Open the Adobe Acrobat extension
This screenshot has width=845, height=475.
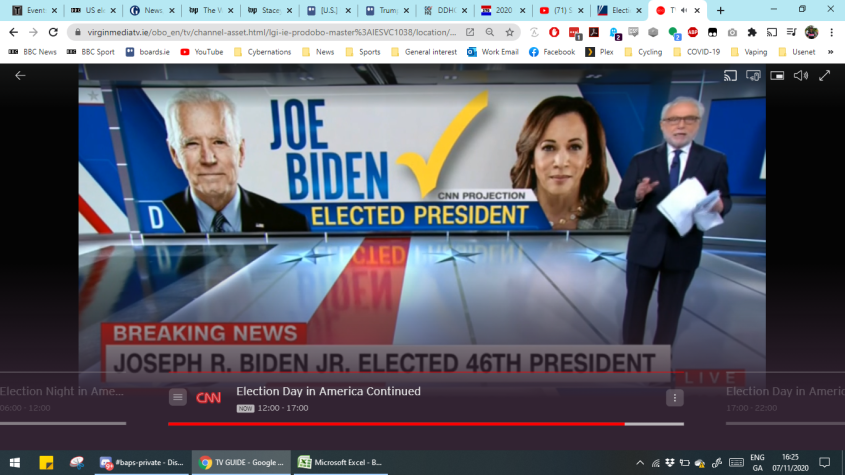pos(594,32)
